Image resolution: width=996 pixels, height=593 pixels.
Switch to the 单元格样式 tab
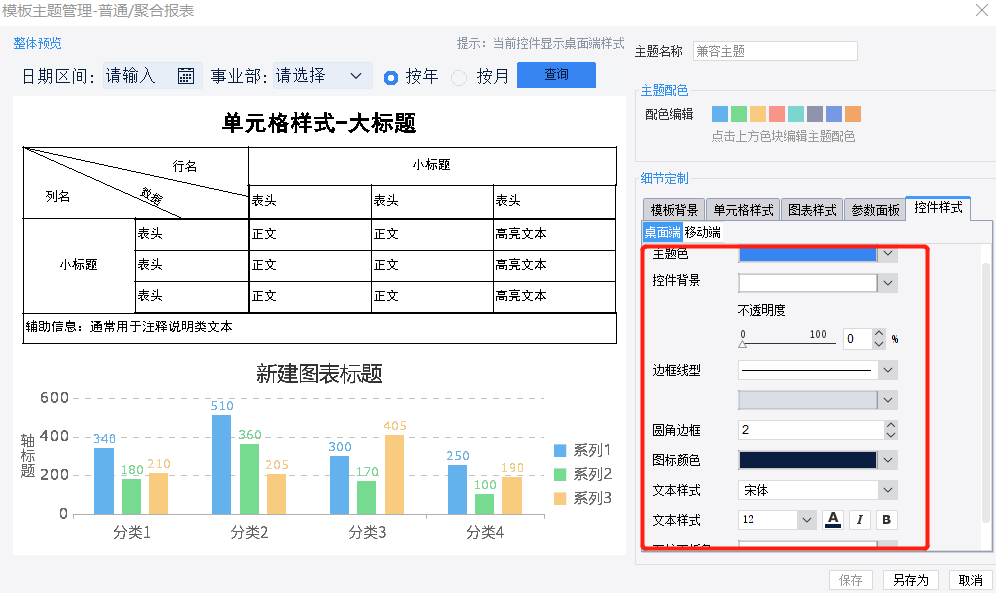pyautogui.click(x=743, y=210)
